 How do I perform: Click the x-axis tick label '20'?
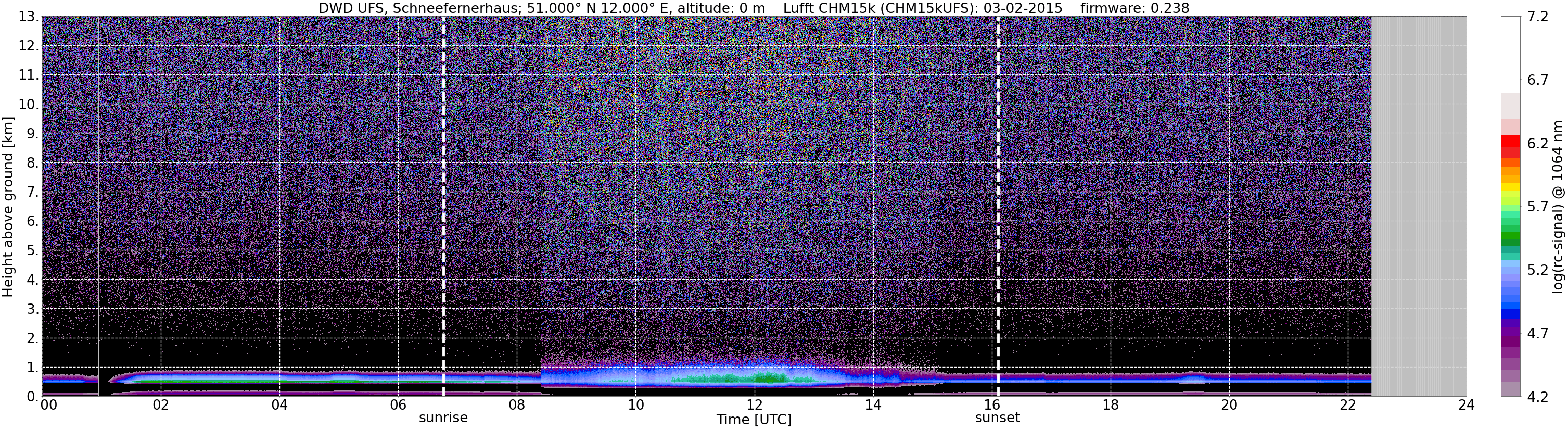pos(1229,405)
